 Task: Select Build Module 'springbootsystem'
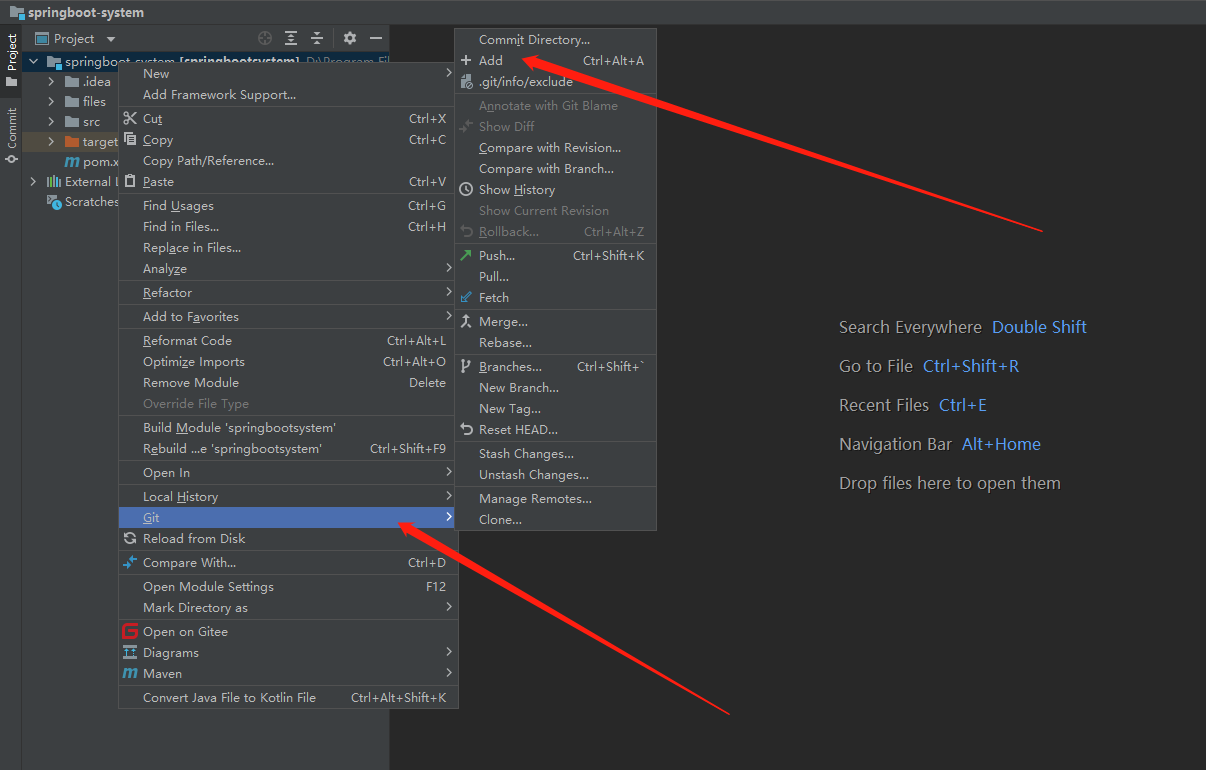click(288, 428)
